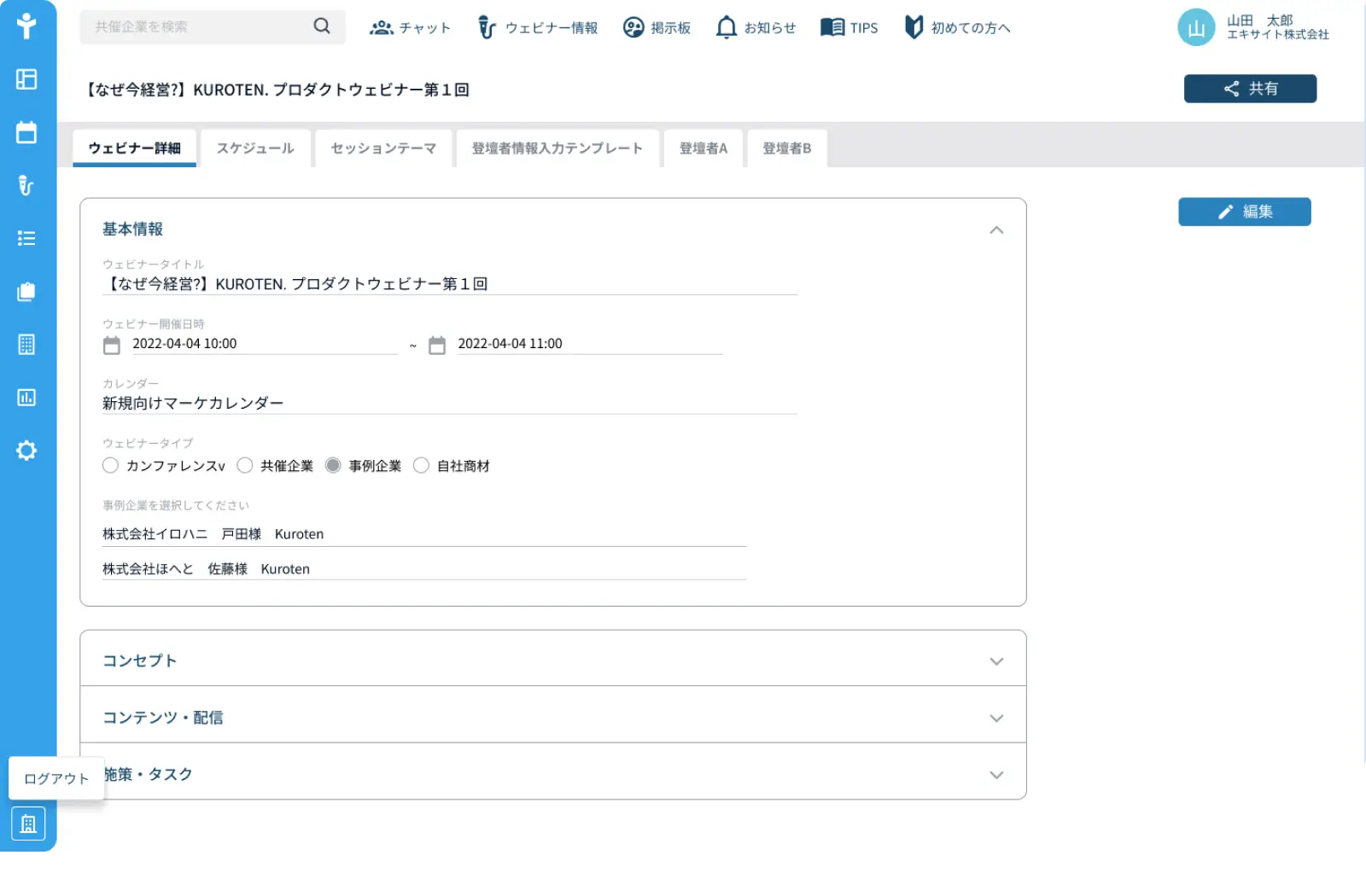The height and width of the screenshot is (896, 1366).
Task: Click the 共有 share button
Action: [1250, 89]
